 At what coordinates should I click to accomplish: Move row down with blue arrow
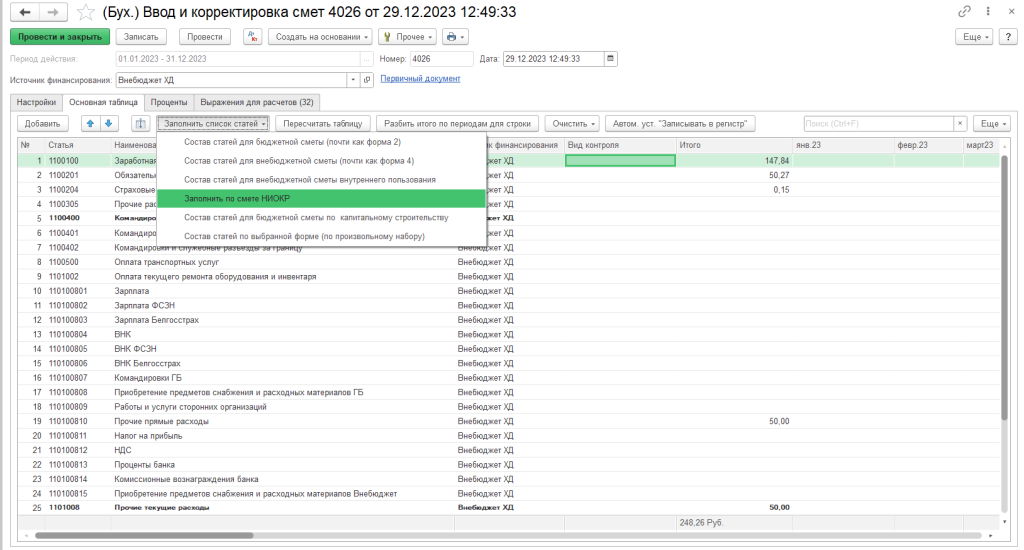pyautogui.click(x=109, y=123)
